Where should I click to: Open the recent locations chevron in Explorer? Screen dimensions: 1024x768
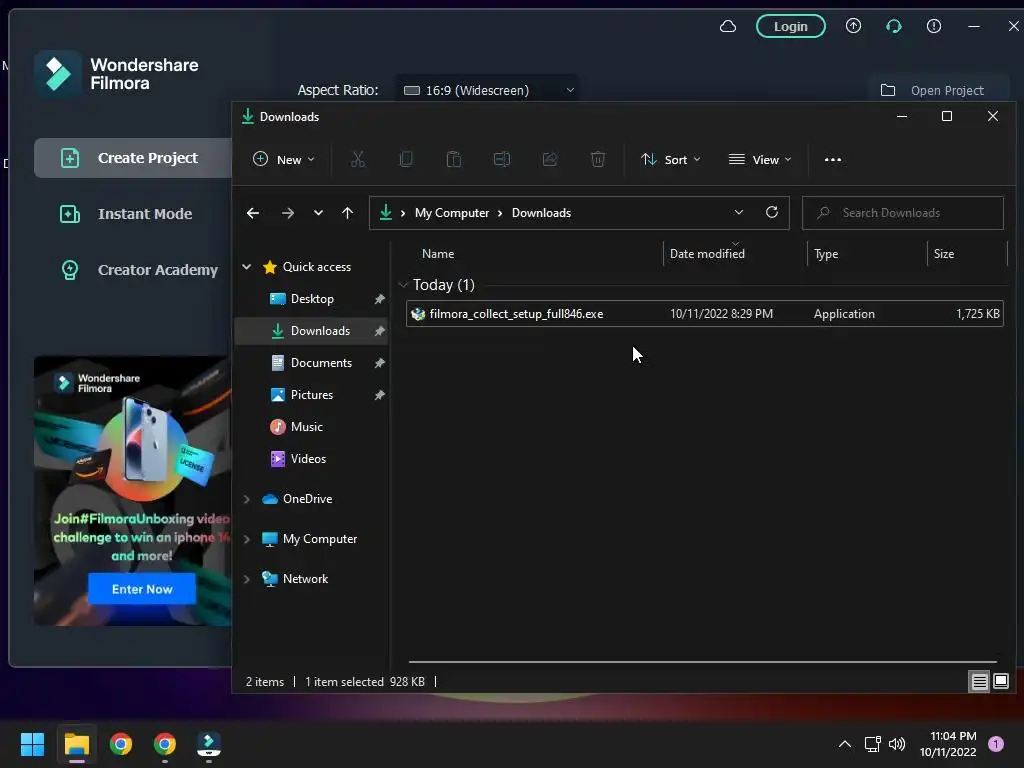[318, 213]
